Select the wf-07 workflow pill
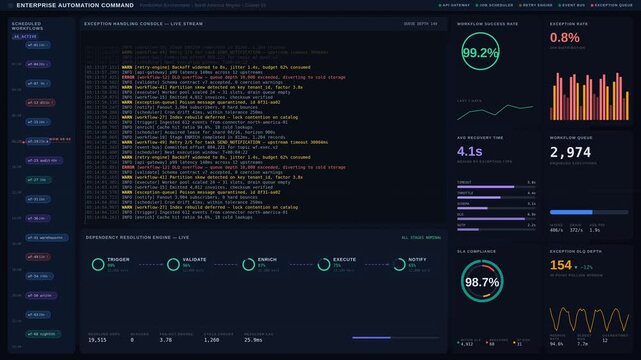Screen dimensions: 641x360 coord(38,83)
